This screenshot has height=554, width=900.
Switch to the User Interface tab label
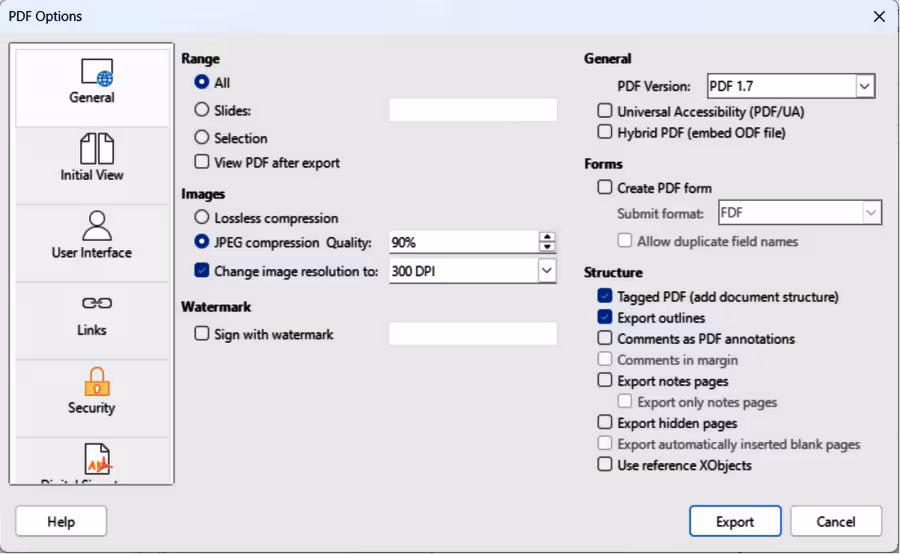coord(92,253)
